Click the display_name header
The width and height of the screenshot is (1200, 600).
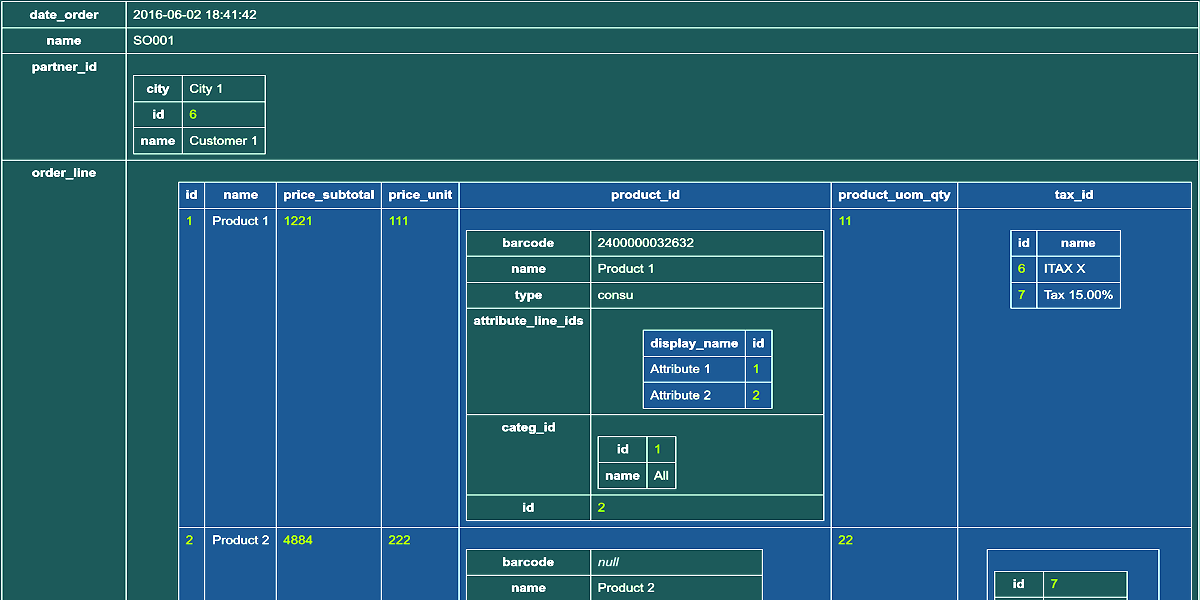694,343
